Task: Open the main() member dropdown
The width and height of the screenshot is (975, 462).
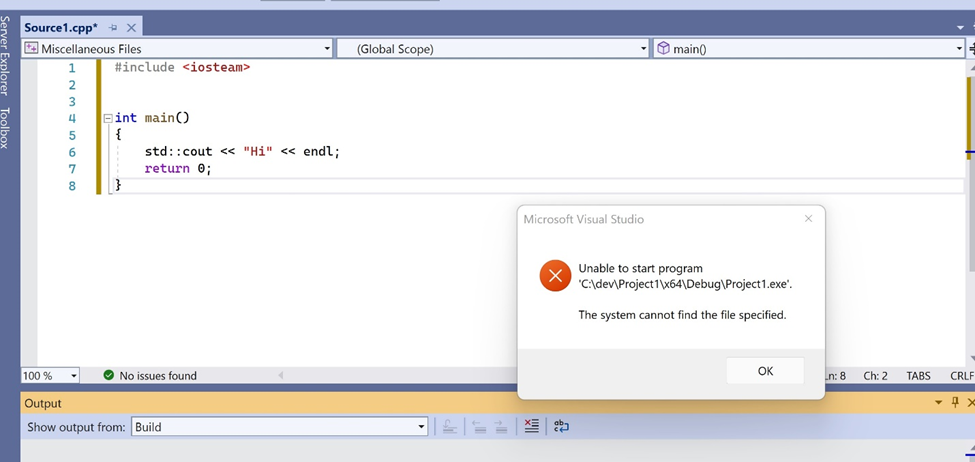Action: [808, 49]
